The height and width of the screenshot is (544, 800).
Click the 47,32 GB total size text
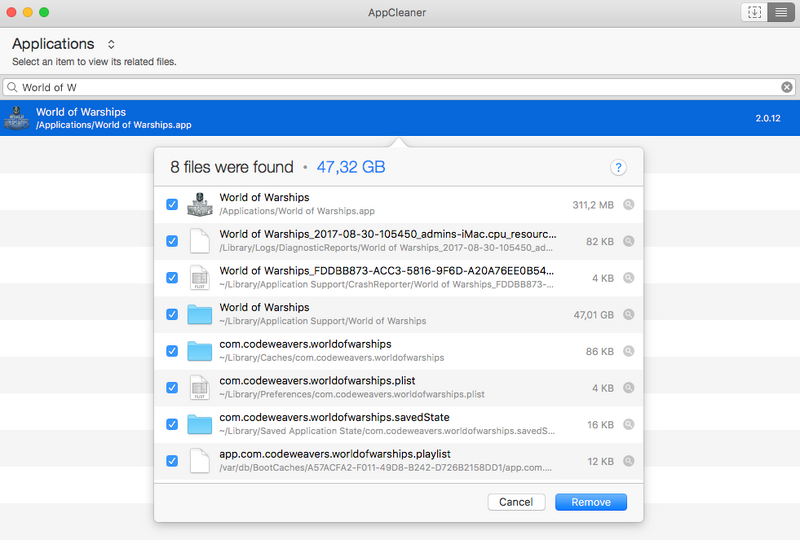click(x=351, y=167)
